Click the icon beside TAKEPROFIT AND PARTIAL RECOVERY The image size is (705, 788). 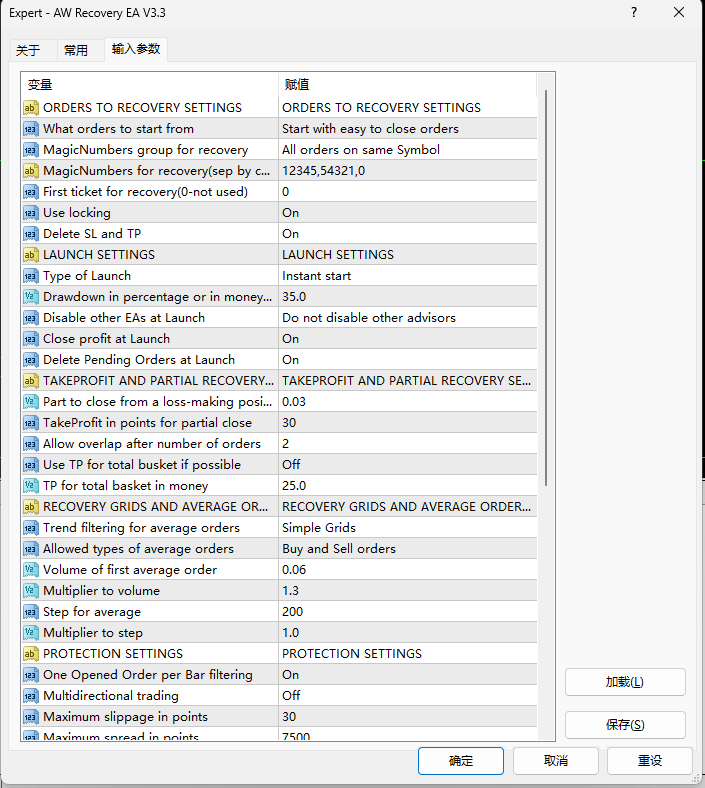click(31, 381)
